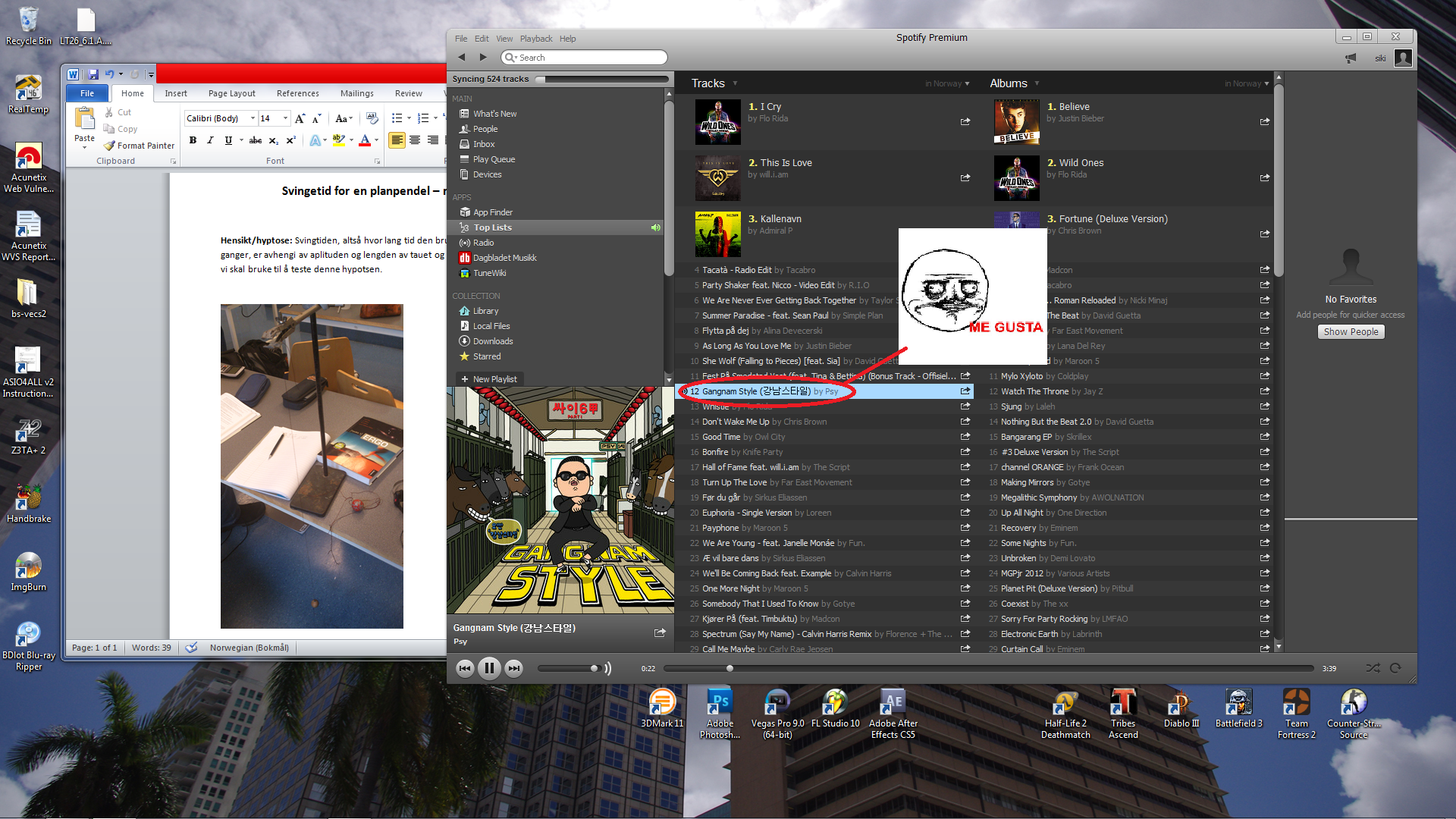Share the track This Is Love
Image resolution: width=1456 pixels, height=819 pixels.
pyautogui.click(x=965, y=177)
